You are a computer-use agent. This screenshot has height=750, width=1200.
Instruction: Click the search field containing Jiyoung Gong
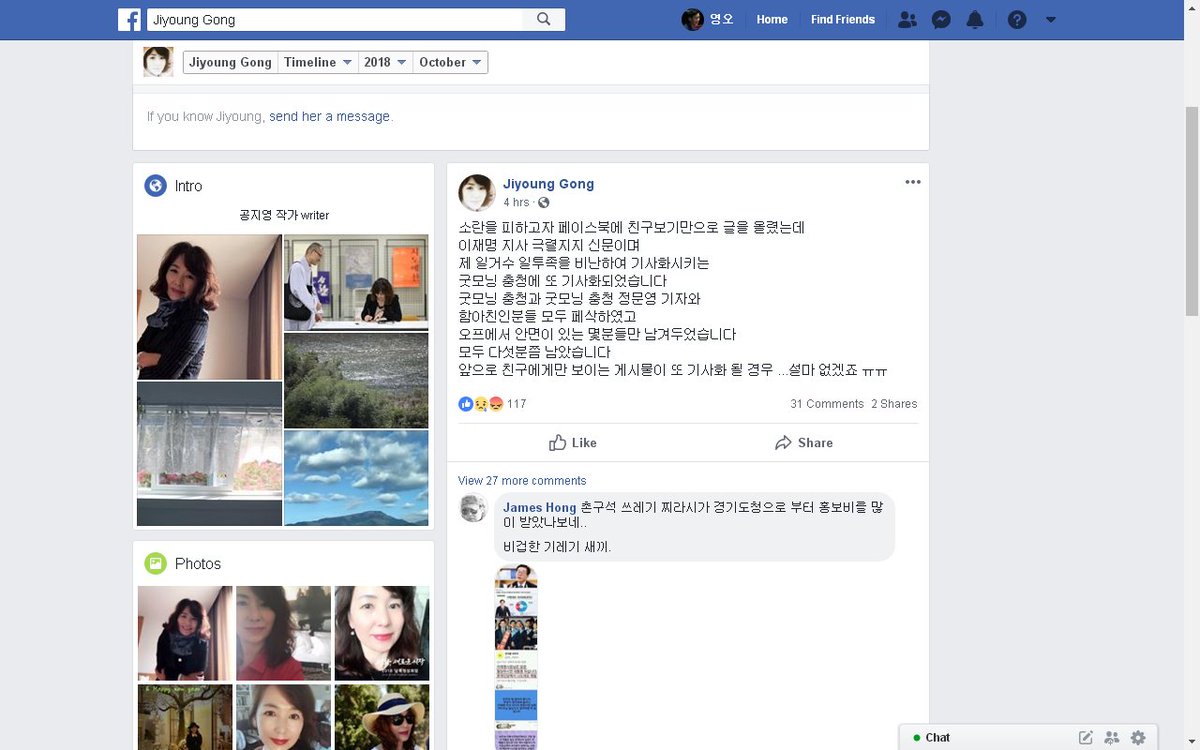coord(335,19)
